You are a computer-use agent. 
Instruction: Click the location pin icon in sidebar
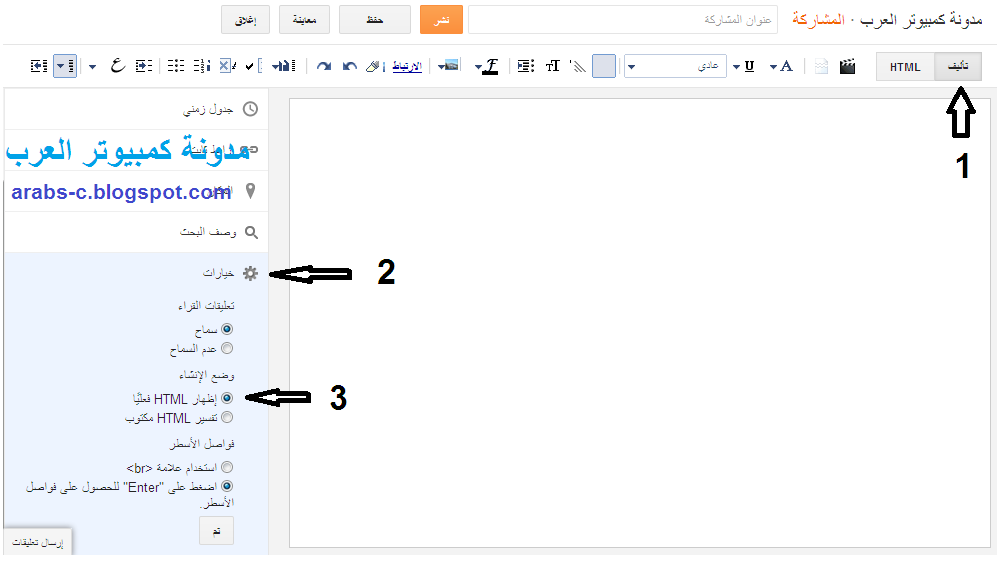250,190
